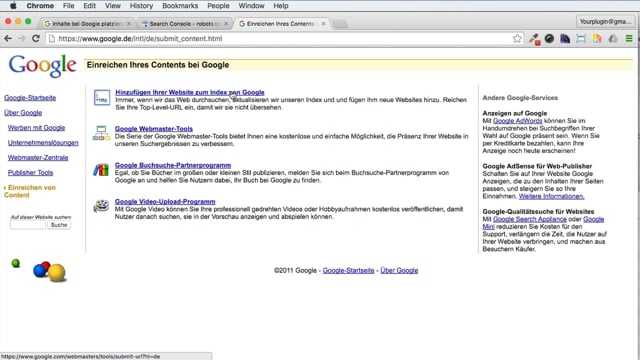Open the Werben mit Google sidebar link
The image size is (640, 360).
(36, 127)
